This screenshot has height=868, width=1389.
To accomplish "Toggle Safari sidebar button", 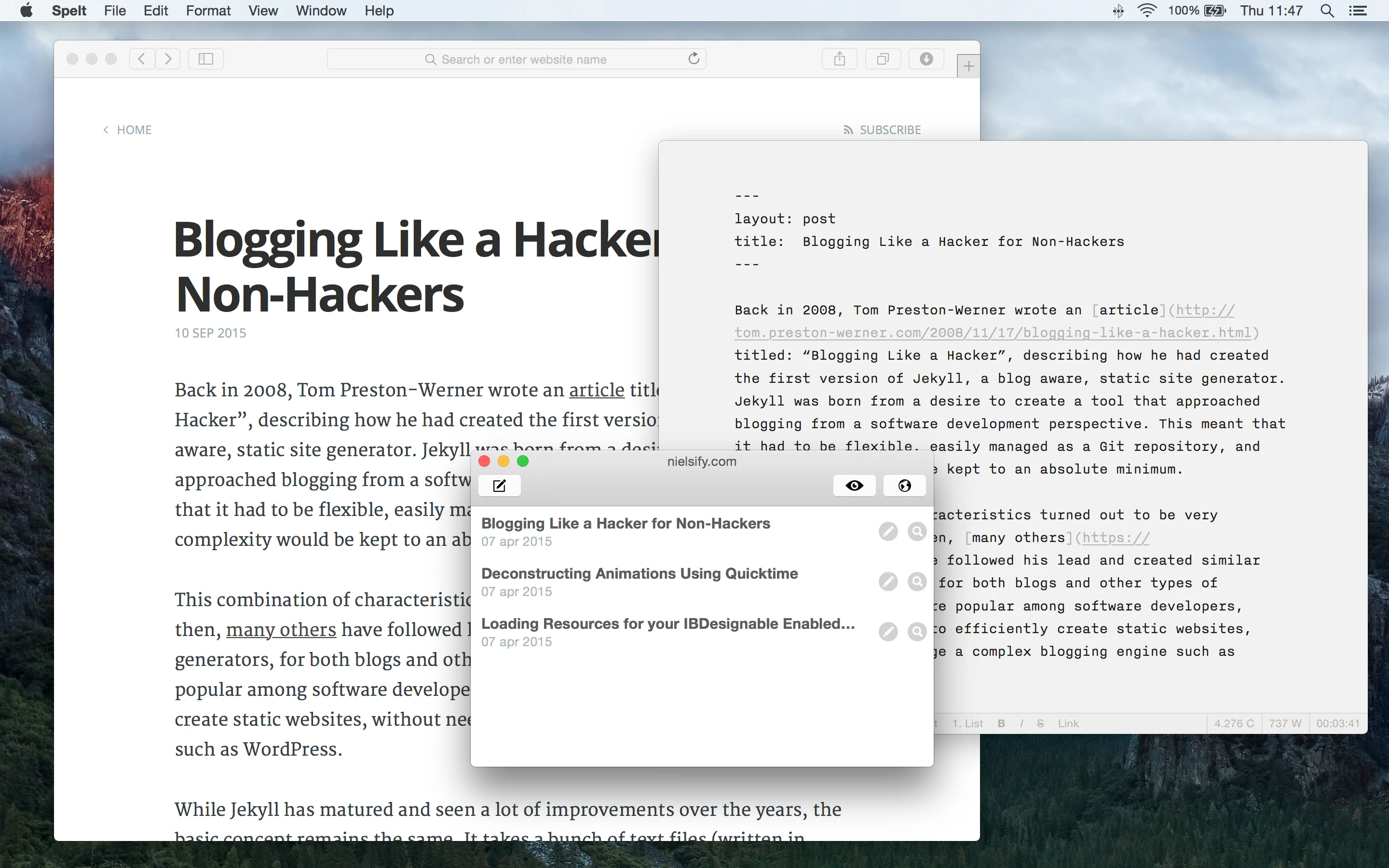I will (x=205, y=59).
